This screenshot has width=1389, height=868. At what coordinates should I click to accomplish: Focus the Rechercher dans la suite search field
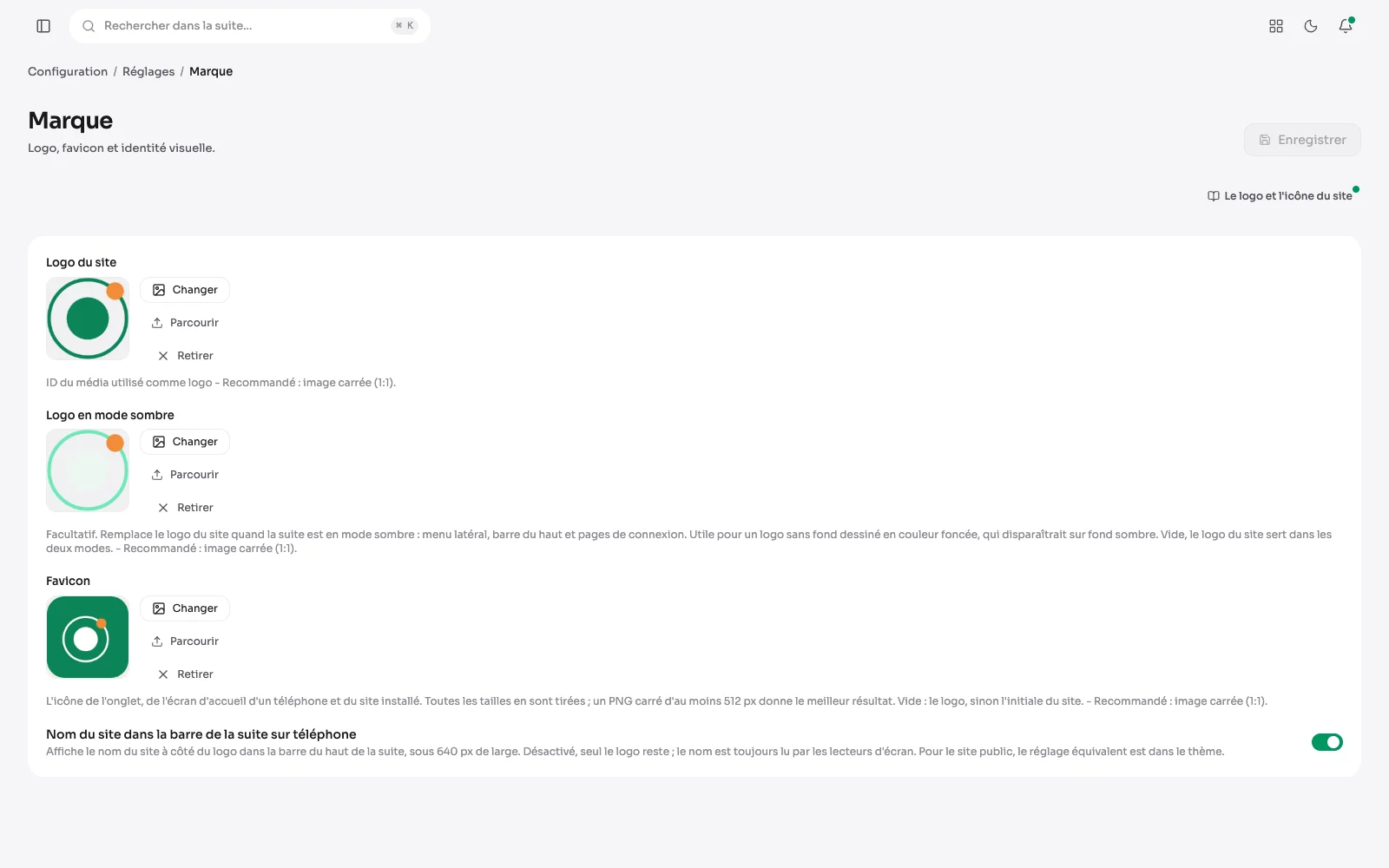click(250, 26)
